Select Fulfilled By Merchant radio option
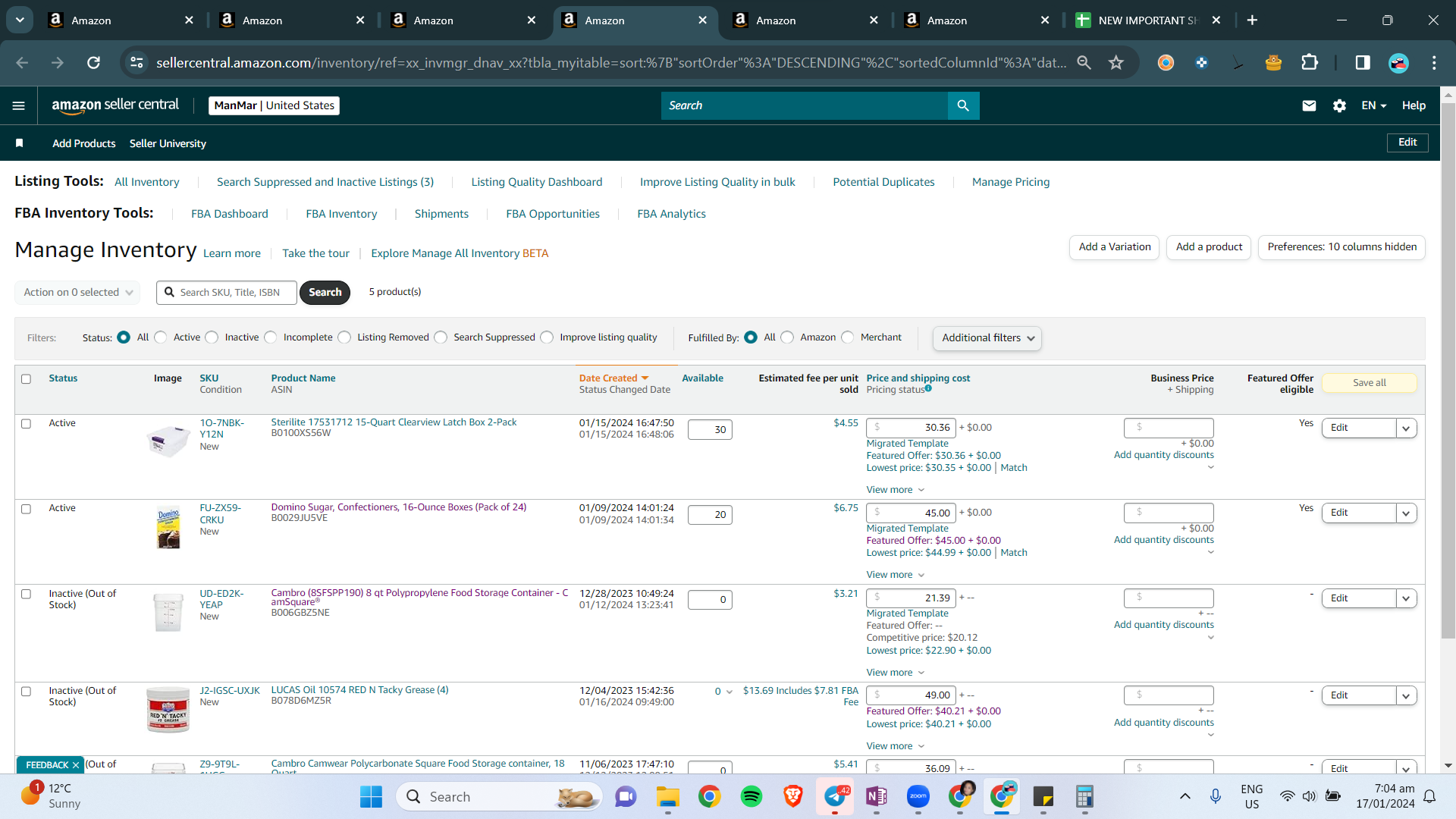Image resolution: width=1456 pixels, height=819 pixels. (x=847, y=337)
